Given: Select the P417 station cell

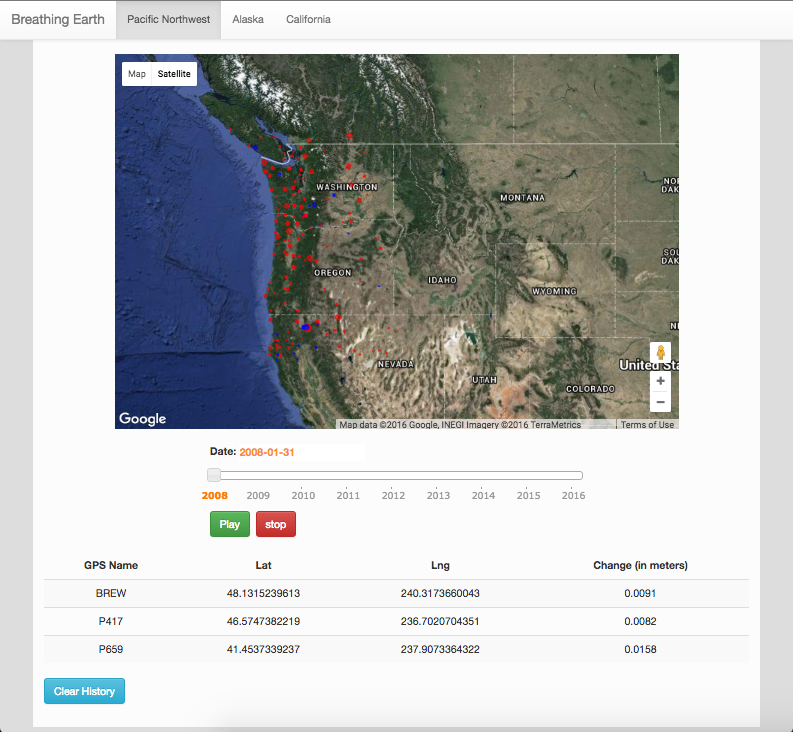Looking at the screenshot, I should coord(111,621).
